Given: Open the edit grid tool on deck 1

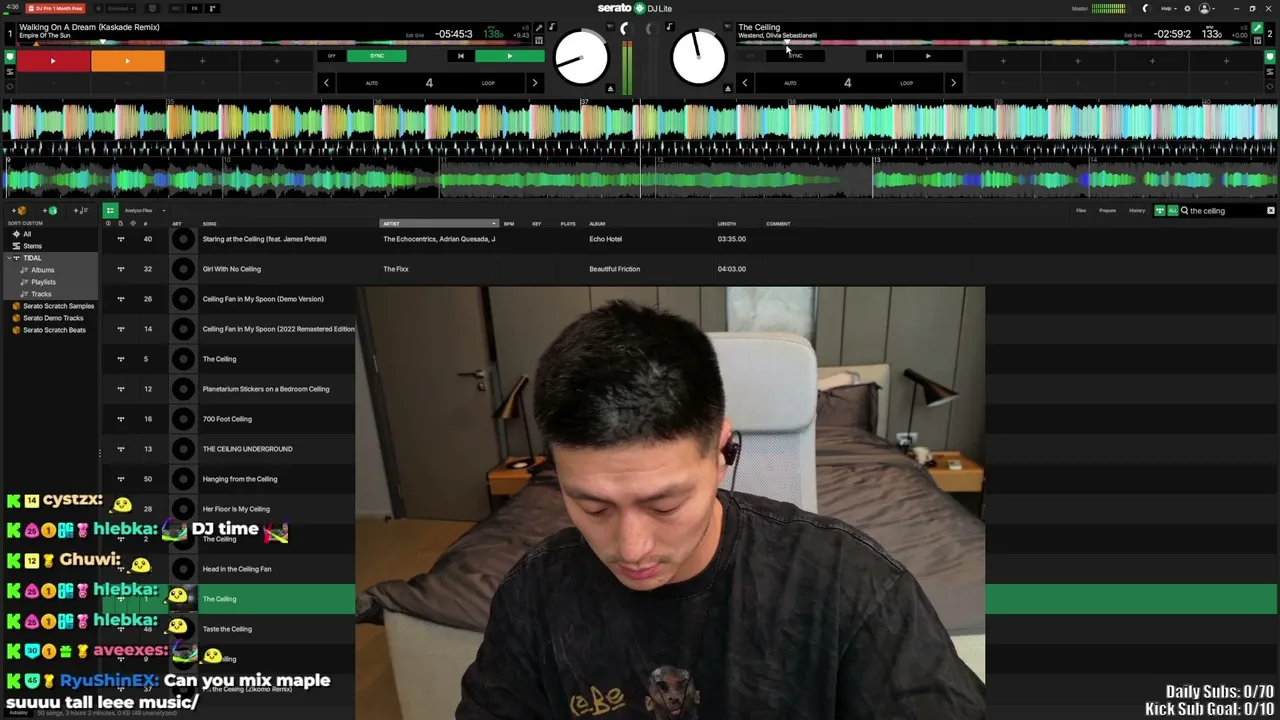Looking at the screenshot, I should [415, 35].
